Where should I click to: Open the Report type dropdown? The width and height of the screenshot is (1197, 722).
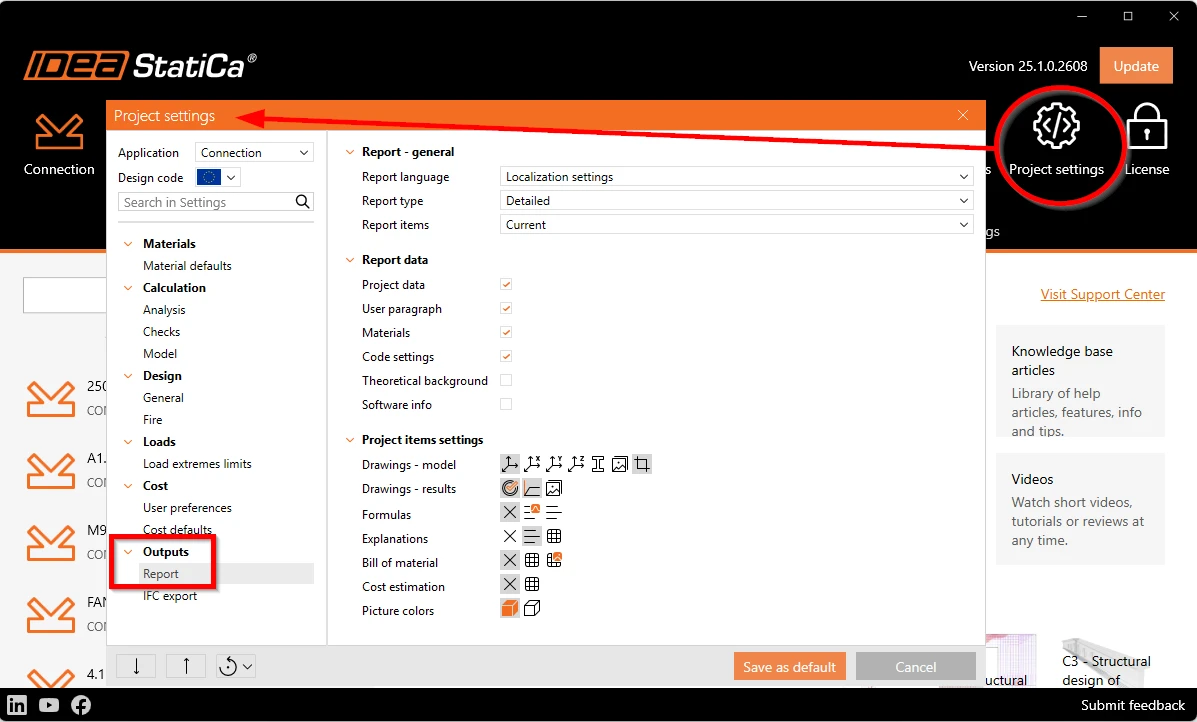coord(737,201)
